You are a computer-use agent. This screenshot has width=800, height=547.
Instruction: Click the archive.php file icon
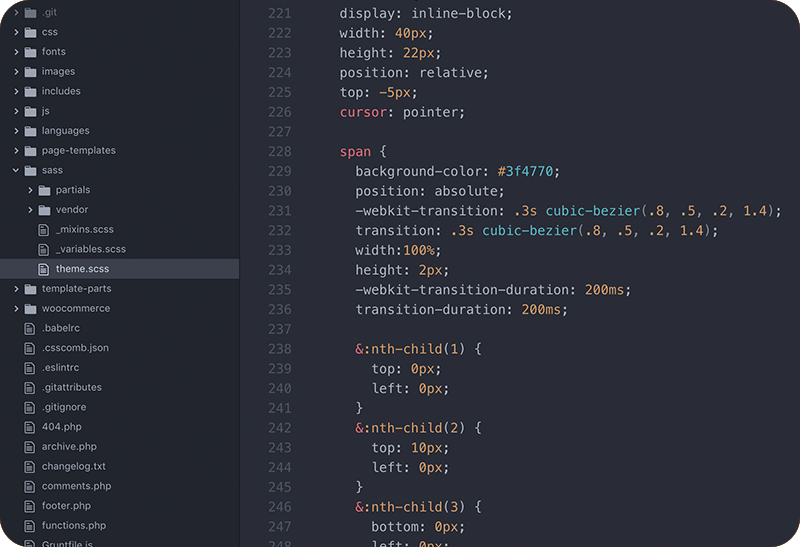coord(30,447)
